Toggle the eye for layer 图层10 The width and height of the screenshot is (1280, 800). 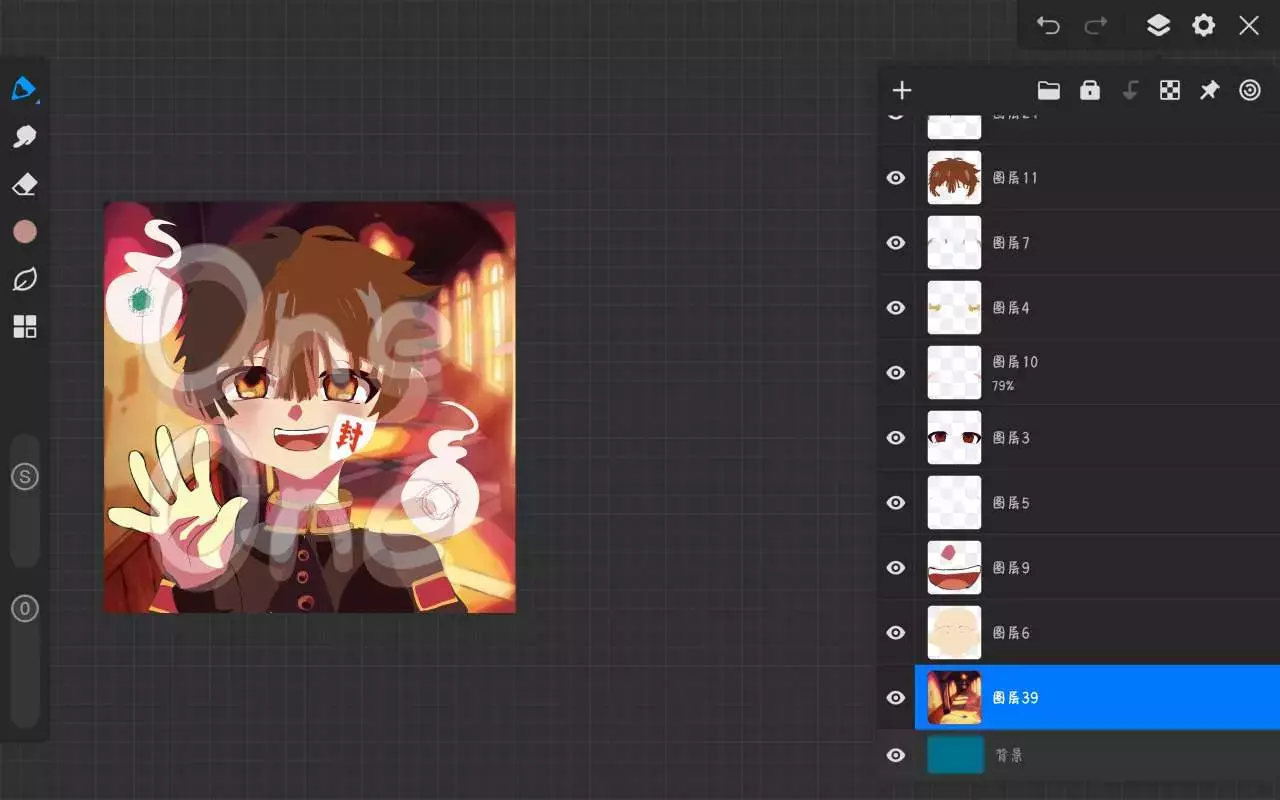(x=896, y=373)
